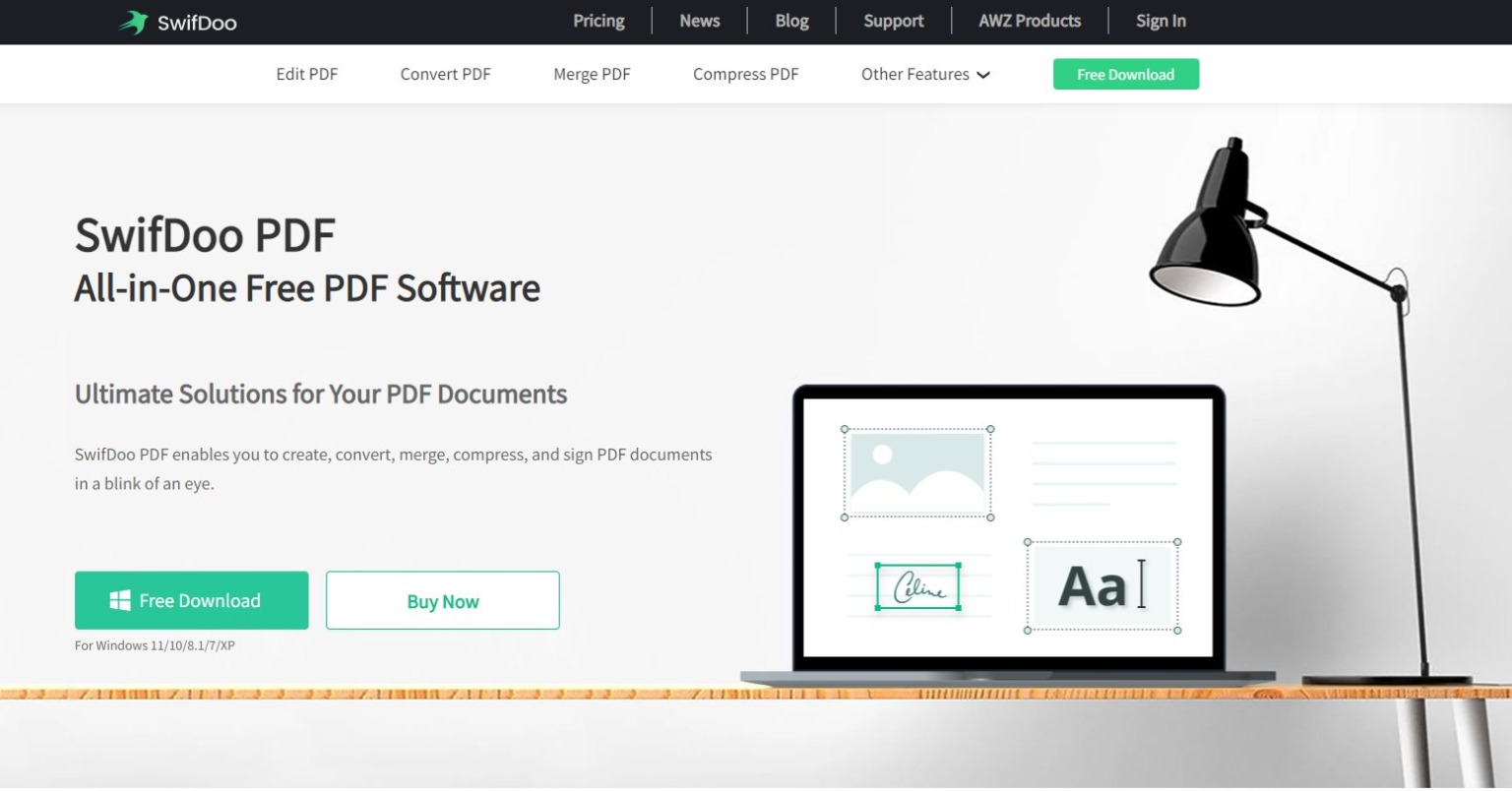Open AWZ Products
Viewport: 1512px width, 791px height.
(1029, 21)
